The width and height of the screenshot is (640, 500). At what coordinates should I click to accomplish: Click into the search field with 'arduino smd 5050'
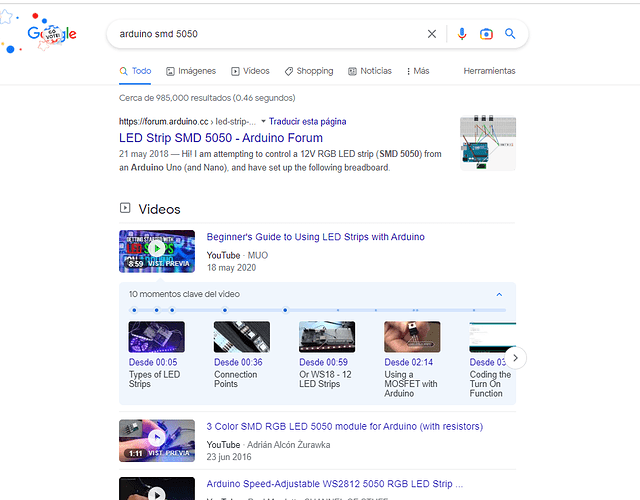(x=269, y=34)
